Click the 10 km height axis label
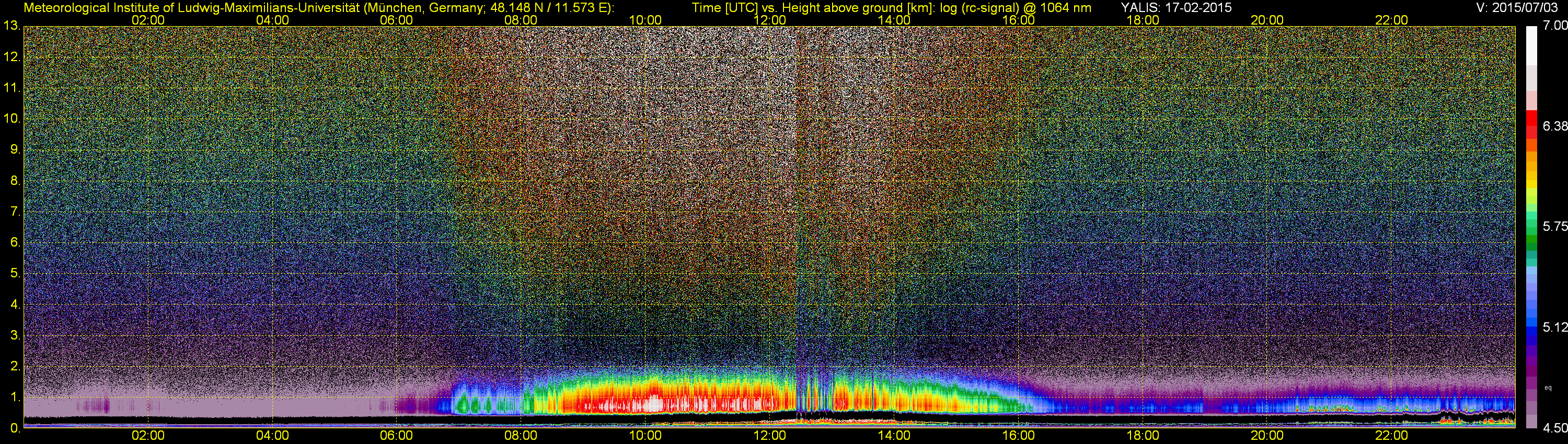The width and height of the screenshot is (1568, 444). (11, 119)
